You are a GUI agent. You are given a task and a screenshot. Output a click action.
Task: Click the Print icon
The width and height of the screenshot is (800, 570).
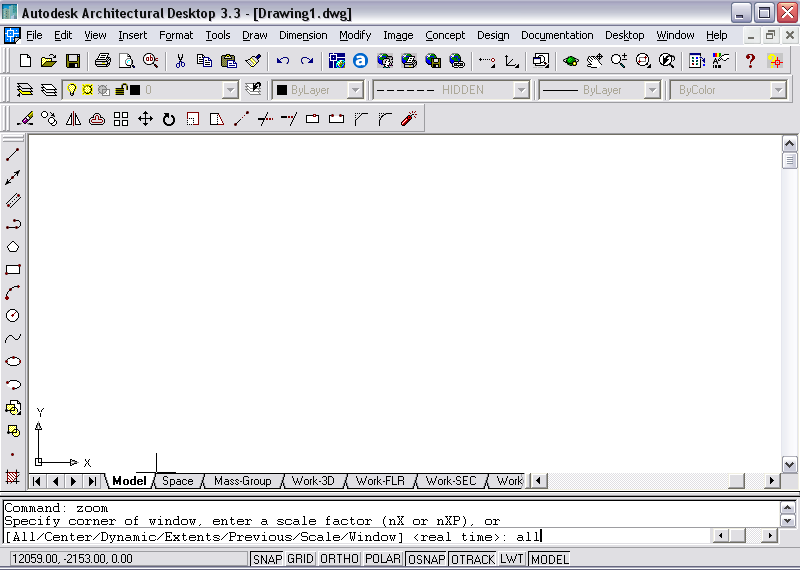point(103,61)
